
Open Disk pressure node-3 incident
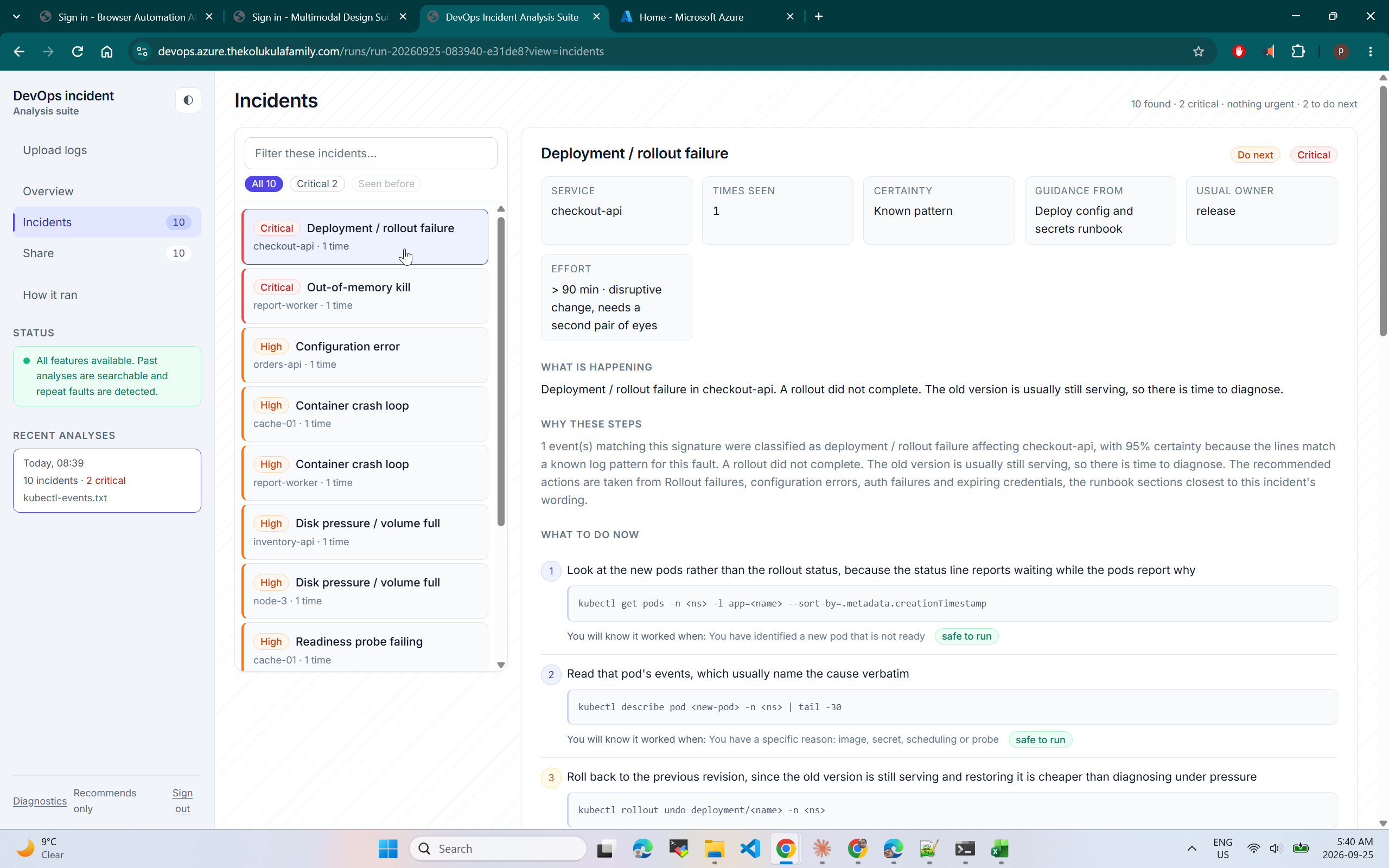365,591
